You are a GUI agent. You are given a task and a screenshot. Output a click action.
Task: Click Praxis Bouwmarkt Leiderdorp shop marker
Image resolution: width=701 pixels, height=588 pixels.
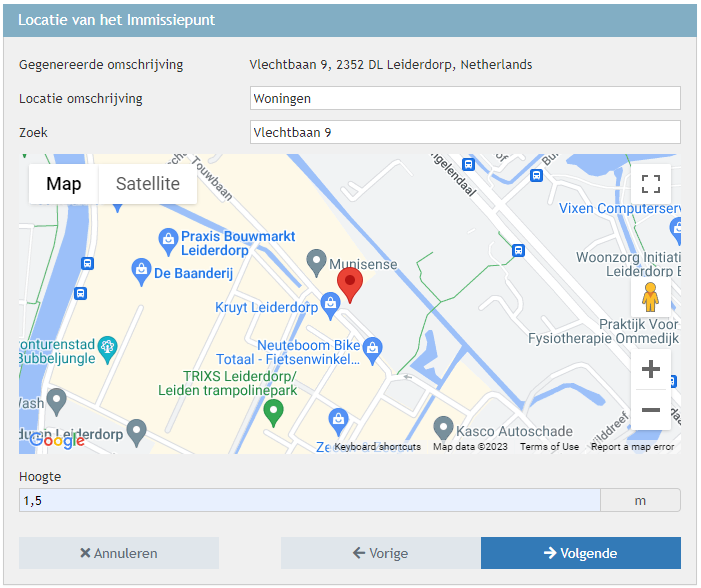pyautogui.click(x=168, y=238)
